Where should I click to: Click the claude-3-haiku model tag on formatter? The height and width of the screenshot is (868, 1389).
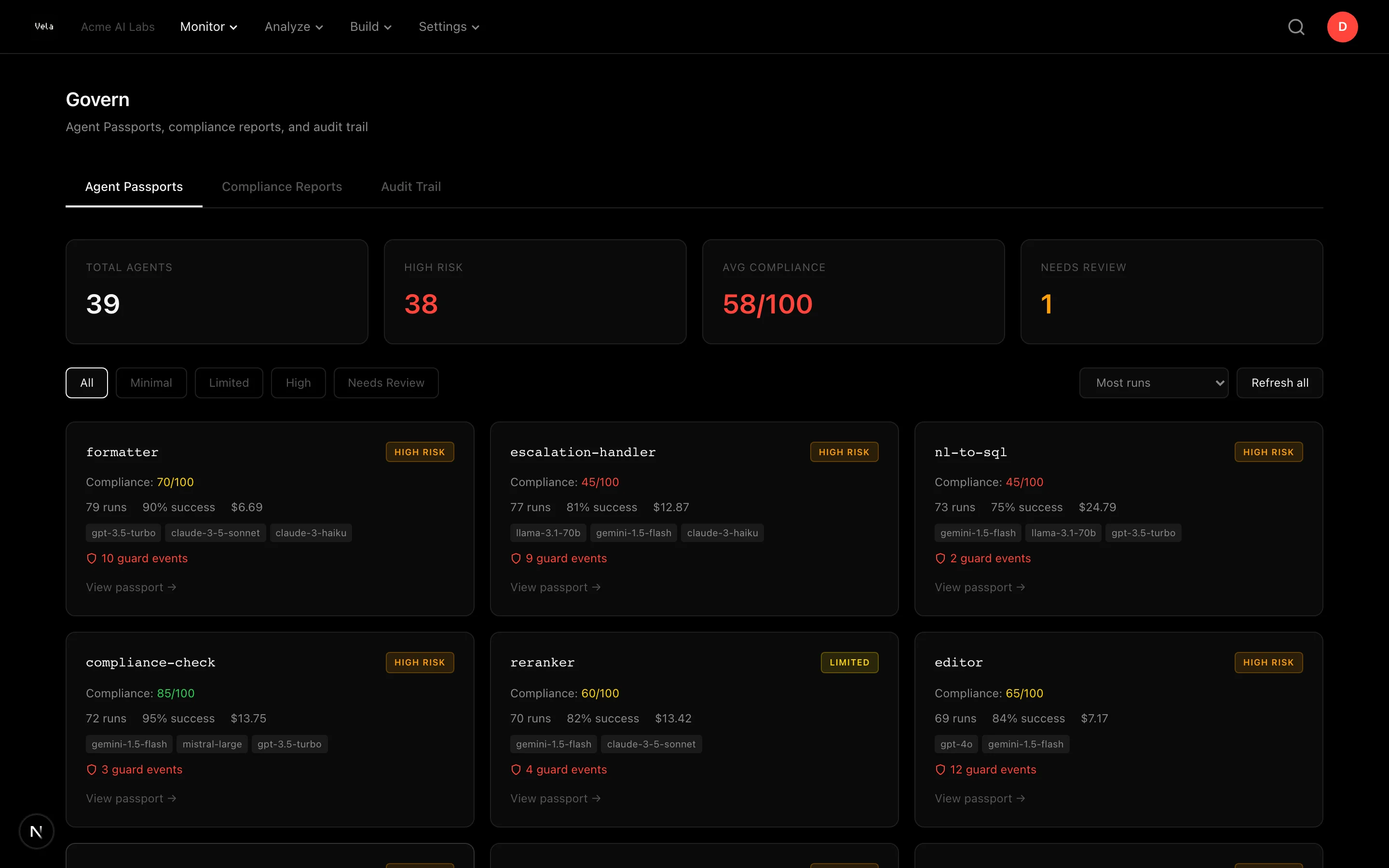point(311,532)
